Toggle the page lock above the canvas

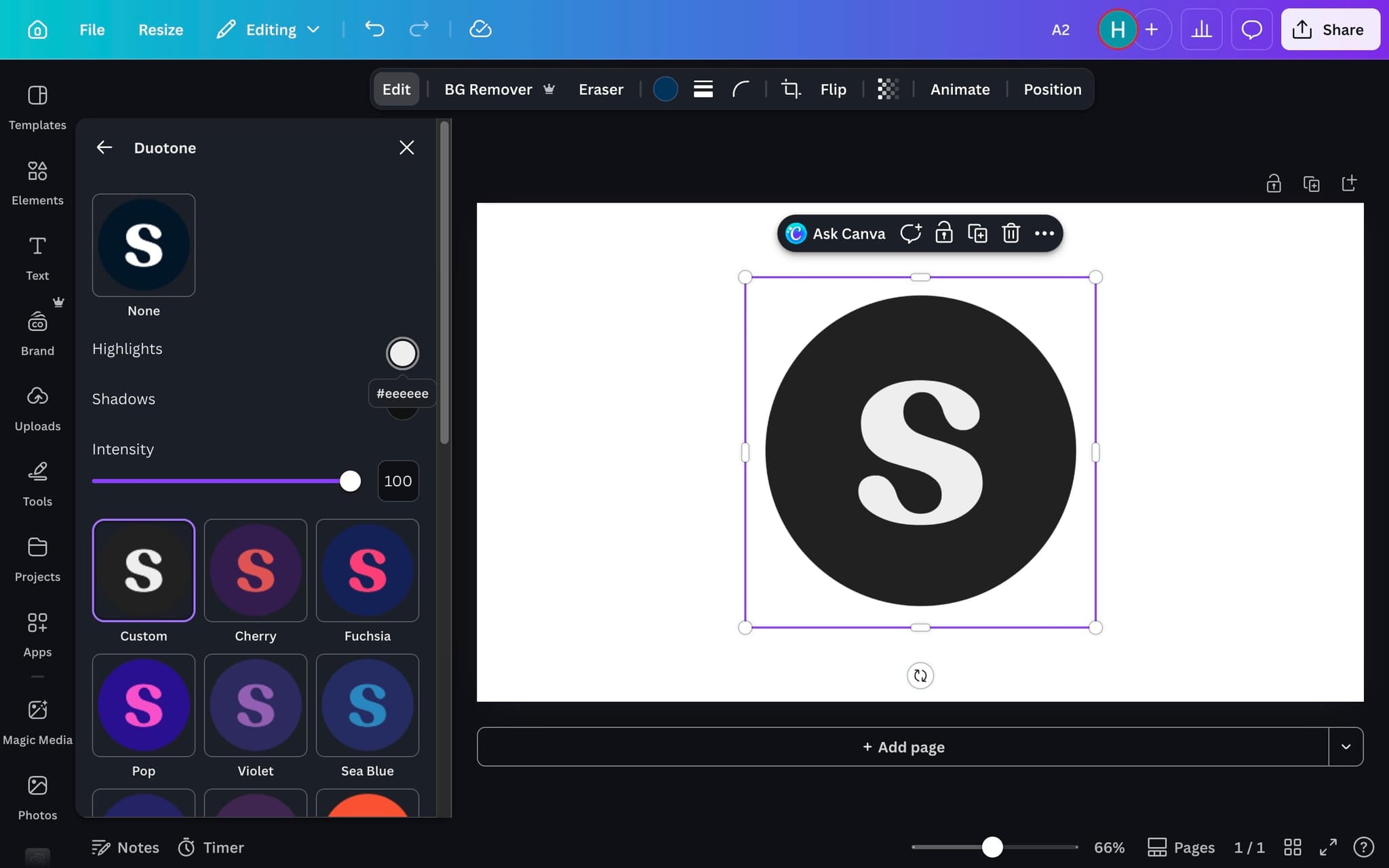coord(1273,183)
